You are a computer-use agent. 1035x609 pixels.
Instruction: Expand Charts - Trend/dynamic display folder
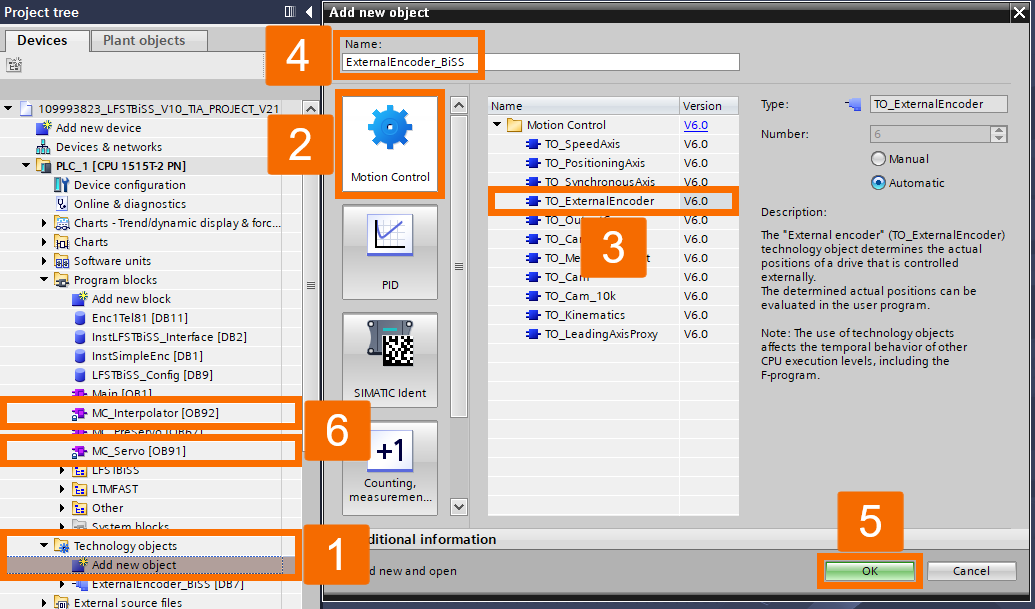(x=44, y=223)
